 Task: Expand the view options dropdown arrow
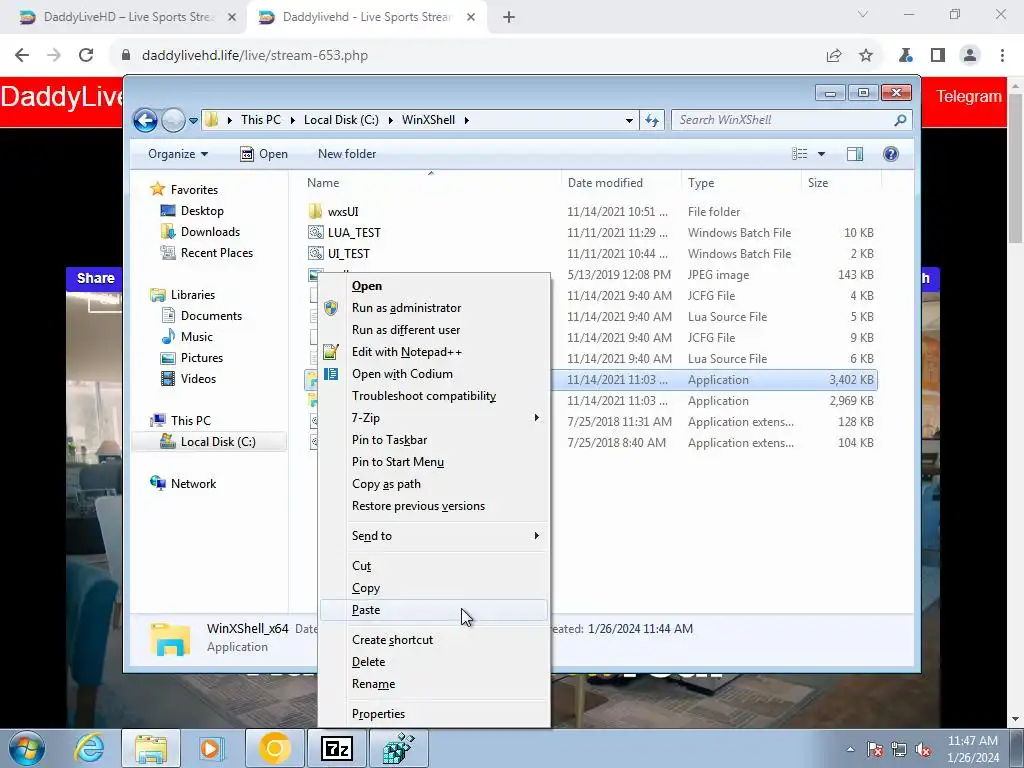(x=822, y=154)
